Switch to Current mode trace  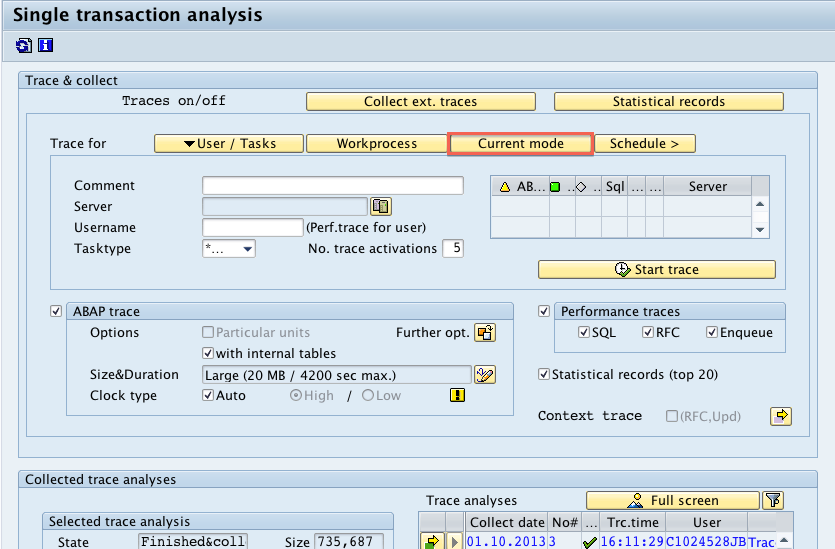pos(520,143)
